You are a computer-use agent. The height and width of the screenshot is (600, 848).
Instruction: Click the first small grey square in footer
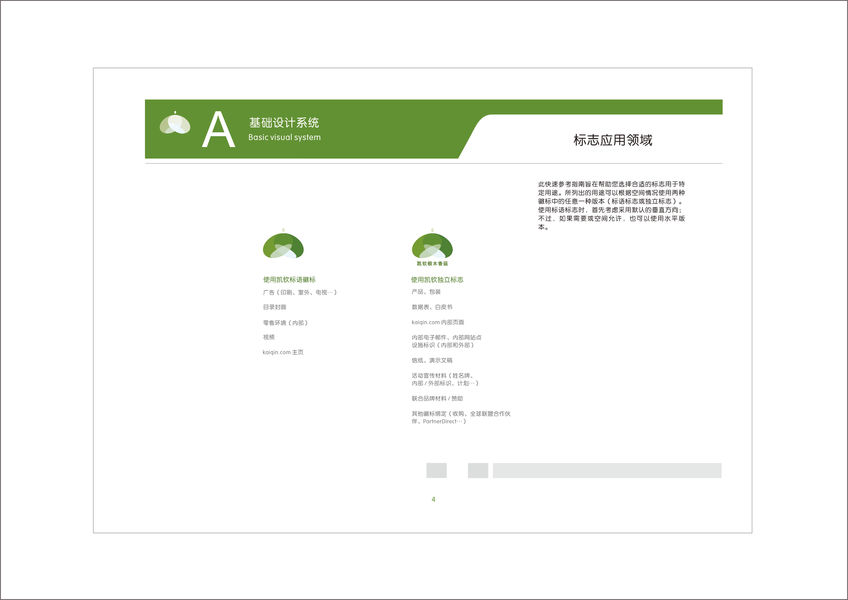click(x=436, y=470)
